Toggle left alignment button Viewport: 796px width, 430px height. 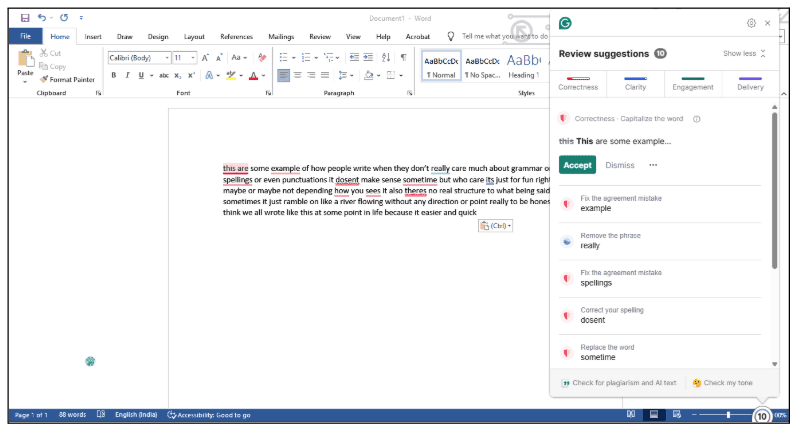[x=283, y=75]
